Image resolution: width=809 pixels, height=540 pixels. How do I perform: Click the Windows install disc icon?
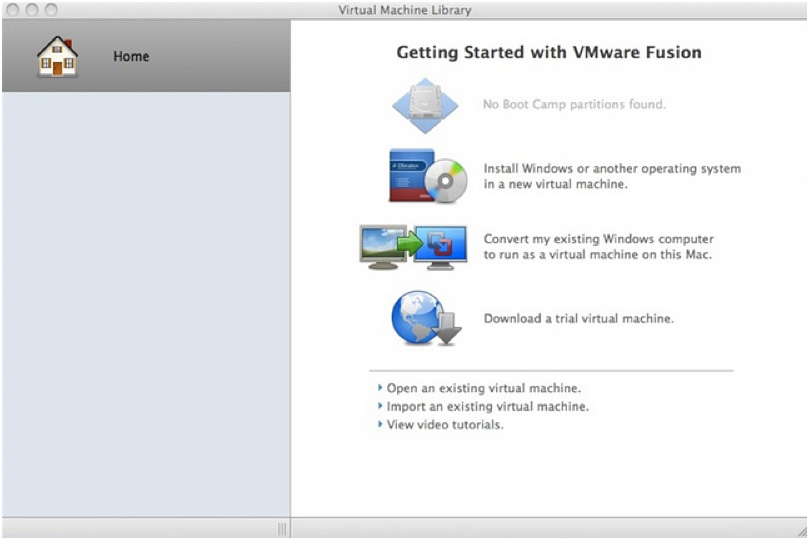[428, 176]
